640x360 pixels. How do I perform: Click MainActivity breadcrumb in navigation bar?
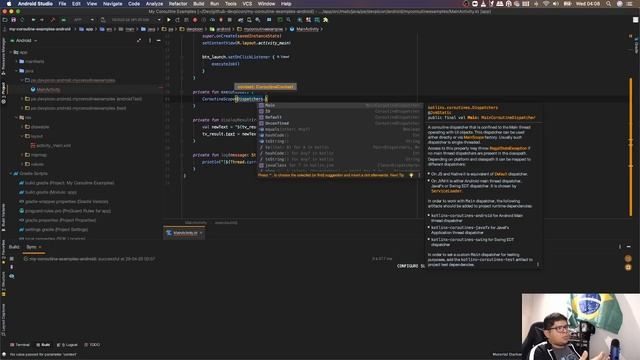click(304, 29)
